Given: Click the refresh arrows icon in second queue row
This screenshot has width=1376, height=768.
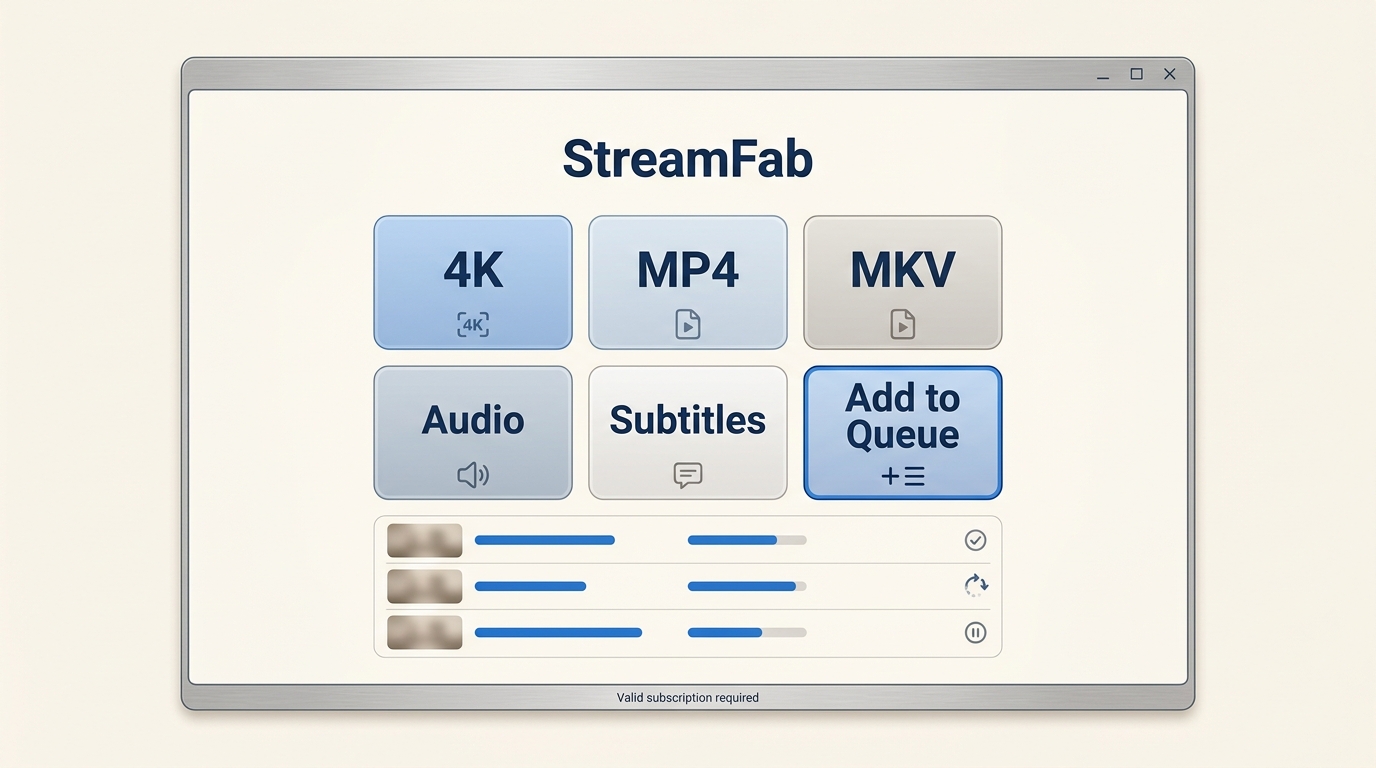Looking at the screenshot, I should (x=975, y=586).
